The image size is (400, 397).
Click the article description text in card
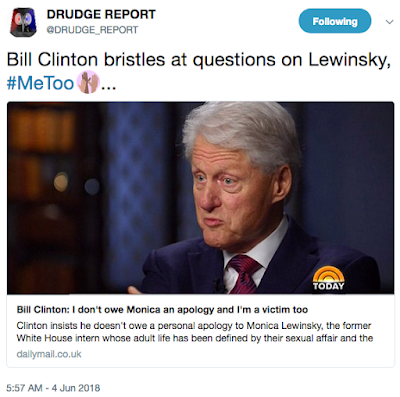(194, 332)
